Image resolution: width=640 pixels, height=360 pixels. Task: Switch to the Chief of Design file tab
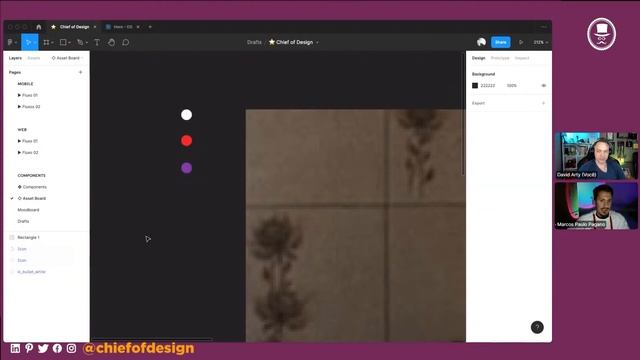point(74,27)
